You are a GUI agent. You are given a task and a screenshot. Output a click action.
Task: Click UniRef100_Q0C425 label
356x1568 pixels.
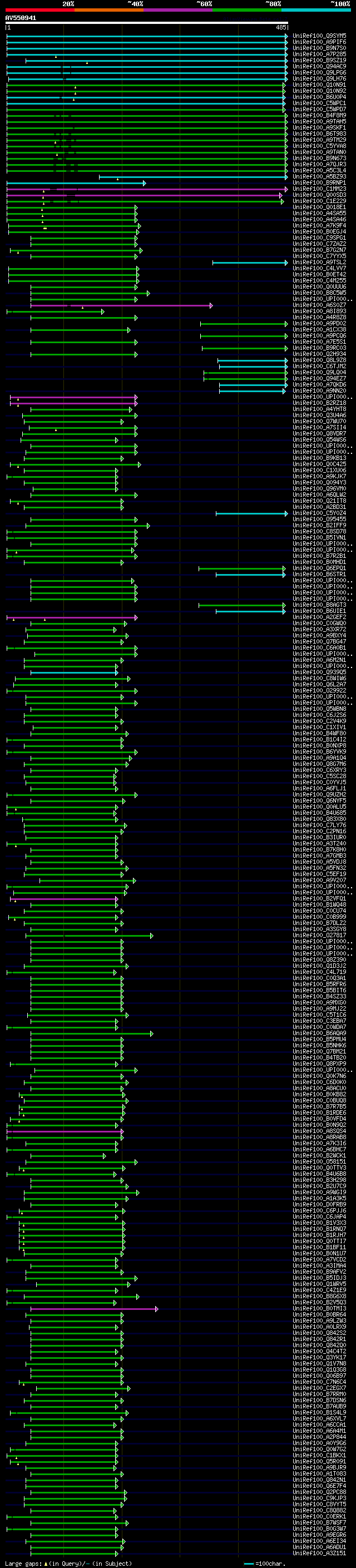pos(319,464)
